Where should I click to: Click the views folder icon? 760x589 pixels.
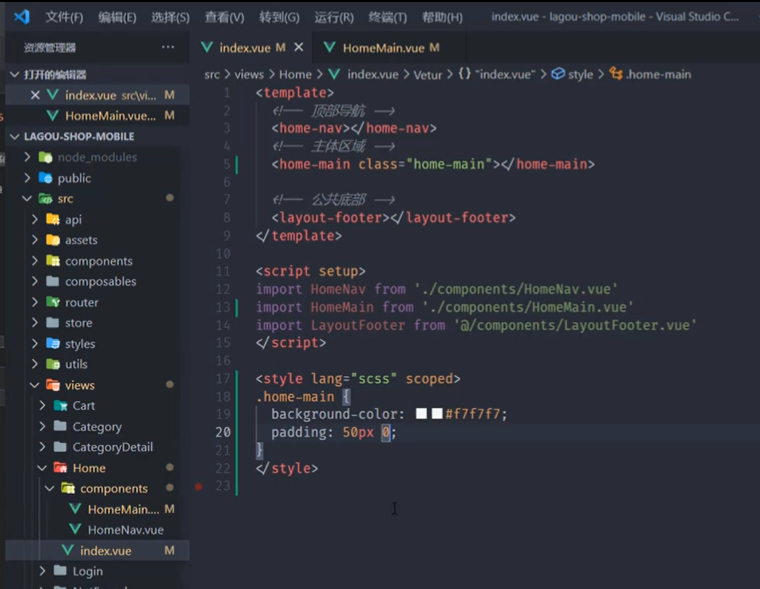pos(52,385)
